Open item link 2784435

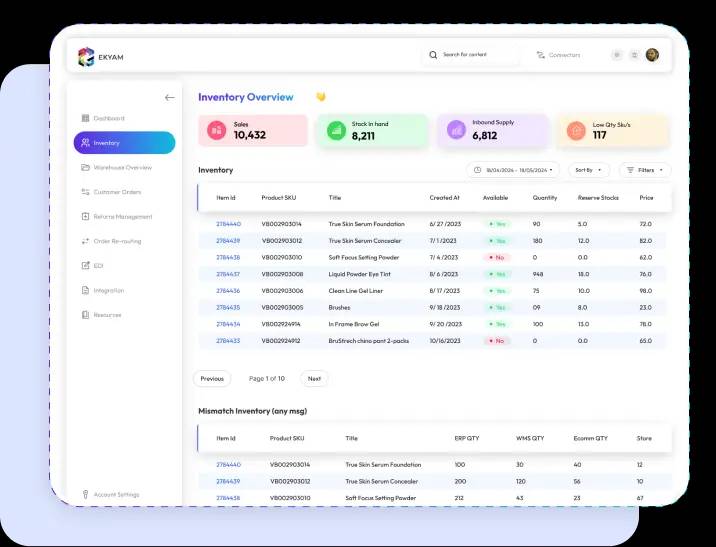228,308
